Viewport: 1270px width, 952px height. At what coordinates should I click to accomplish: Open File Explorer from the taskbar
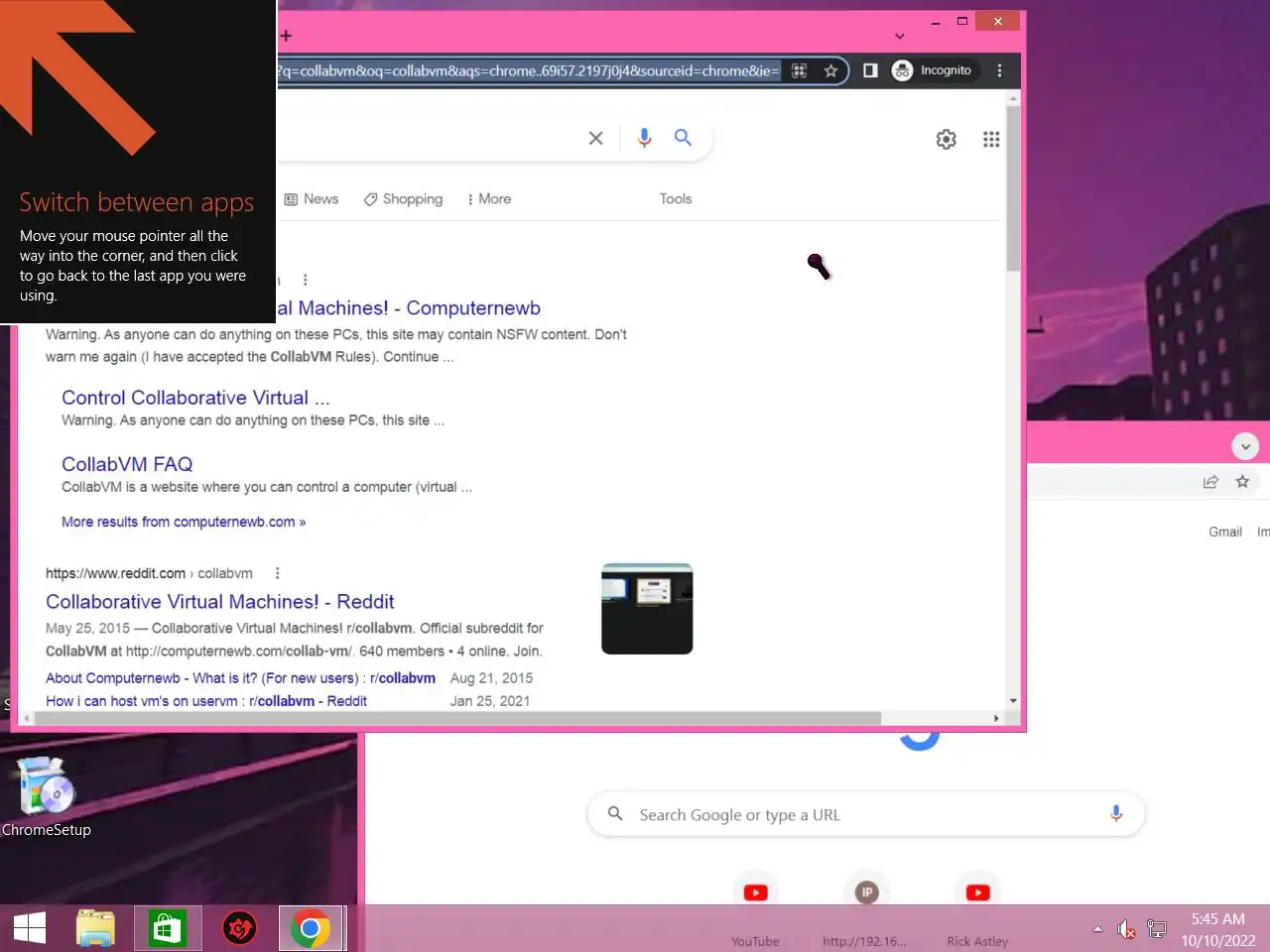pyautogui.click(x=96, y=929)
